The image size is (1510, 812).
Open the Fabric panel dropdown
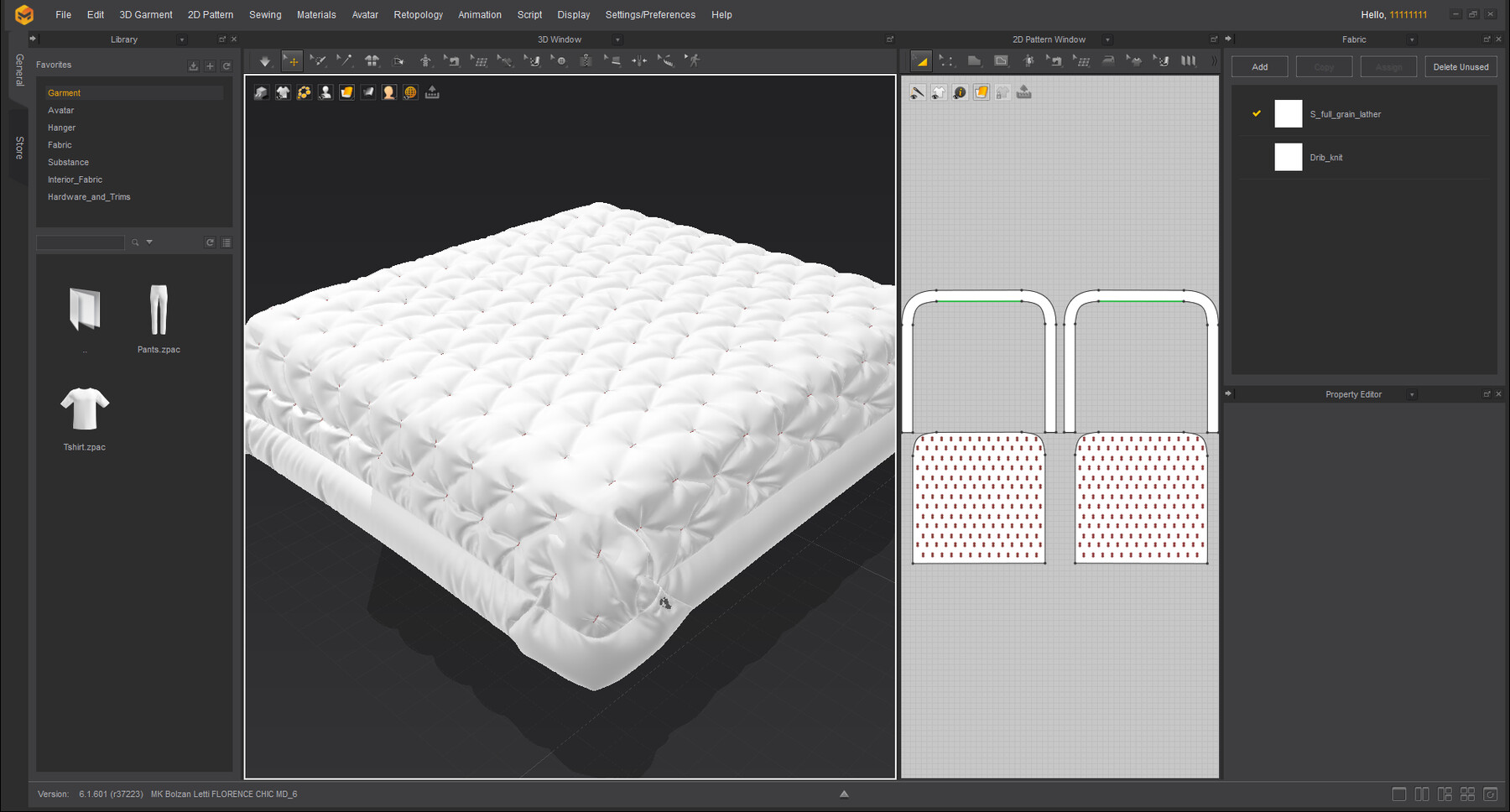pyautogui.click(x=1414, y=39)
